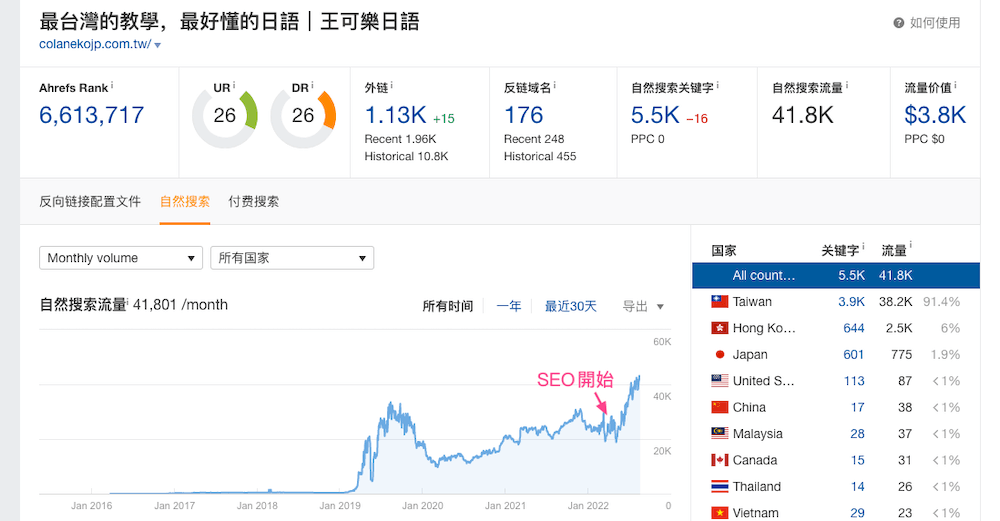Click the 如何使用 help question-mark icon
This screenshot has height=521, width=1000.
[899, 23]
